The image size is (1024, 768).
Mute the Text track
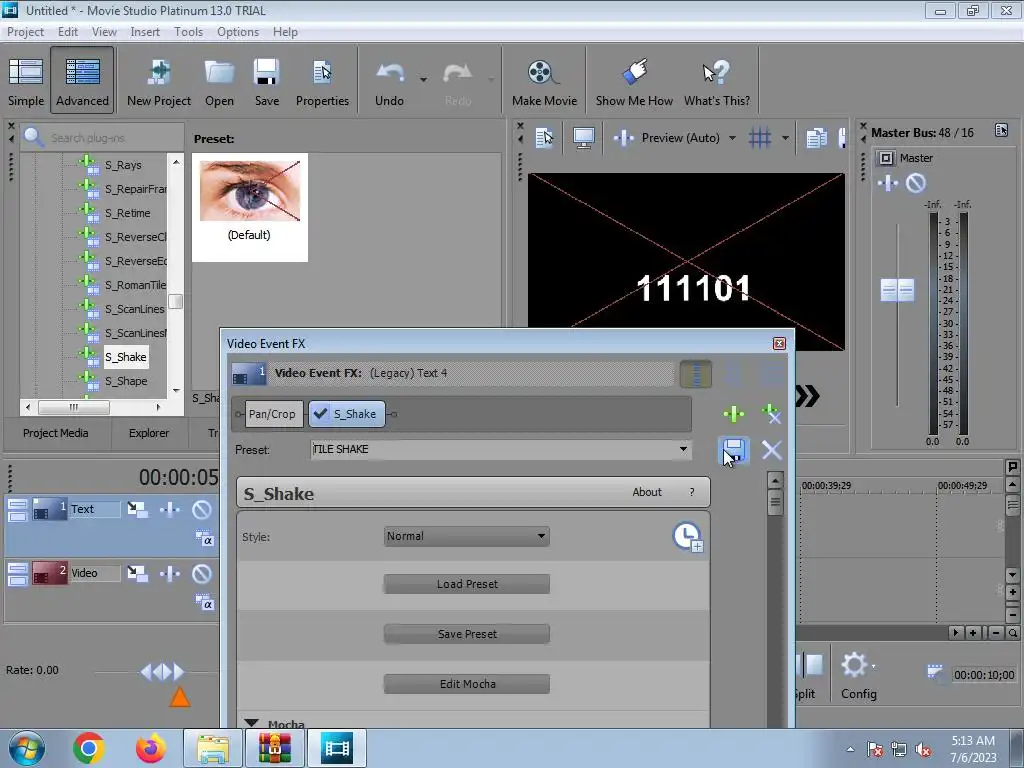click(201, 509)
